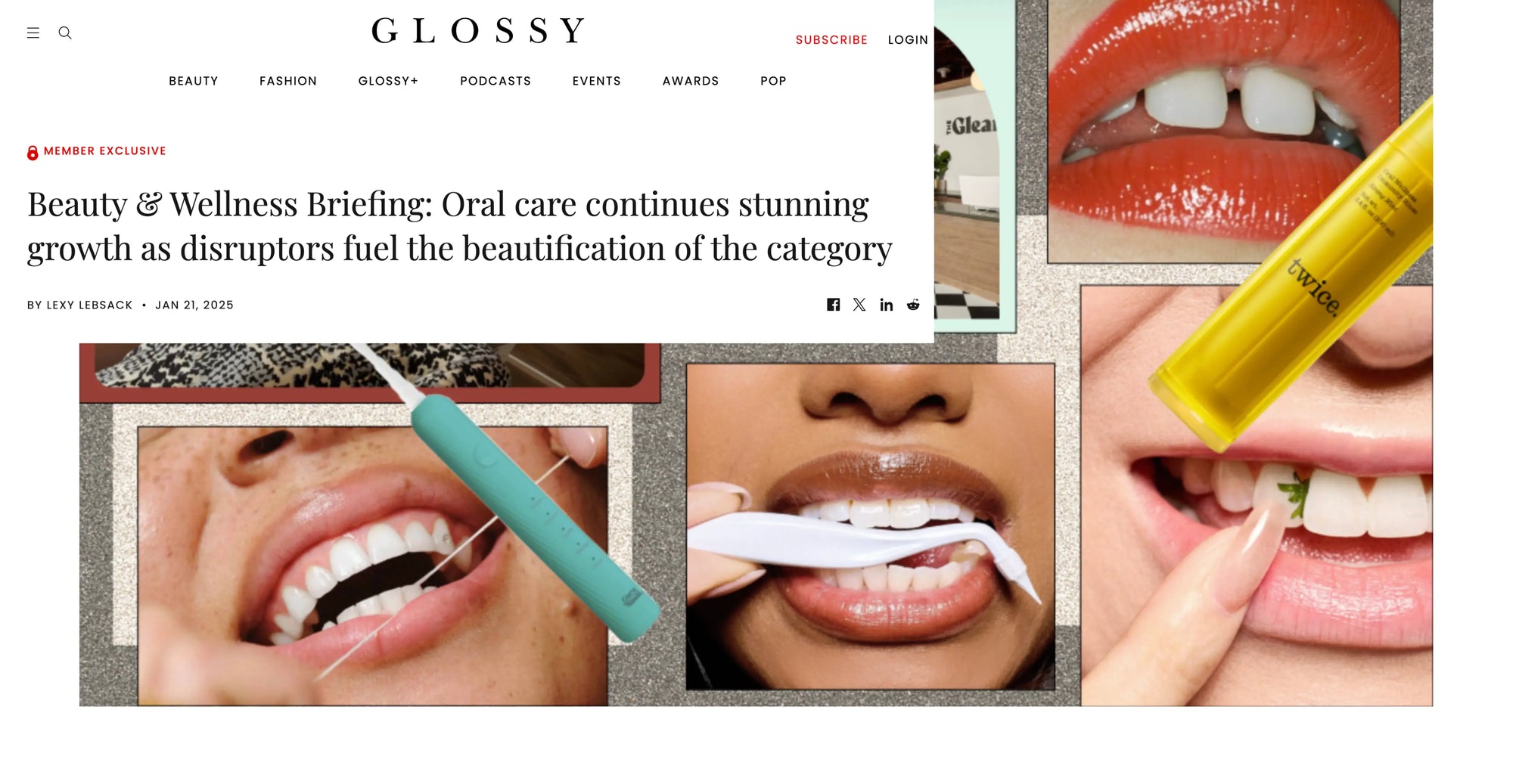Select Glossy+ in navigation

coord(388,81)
